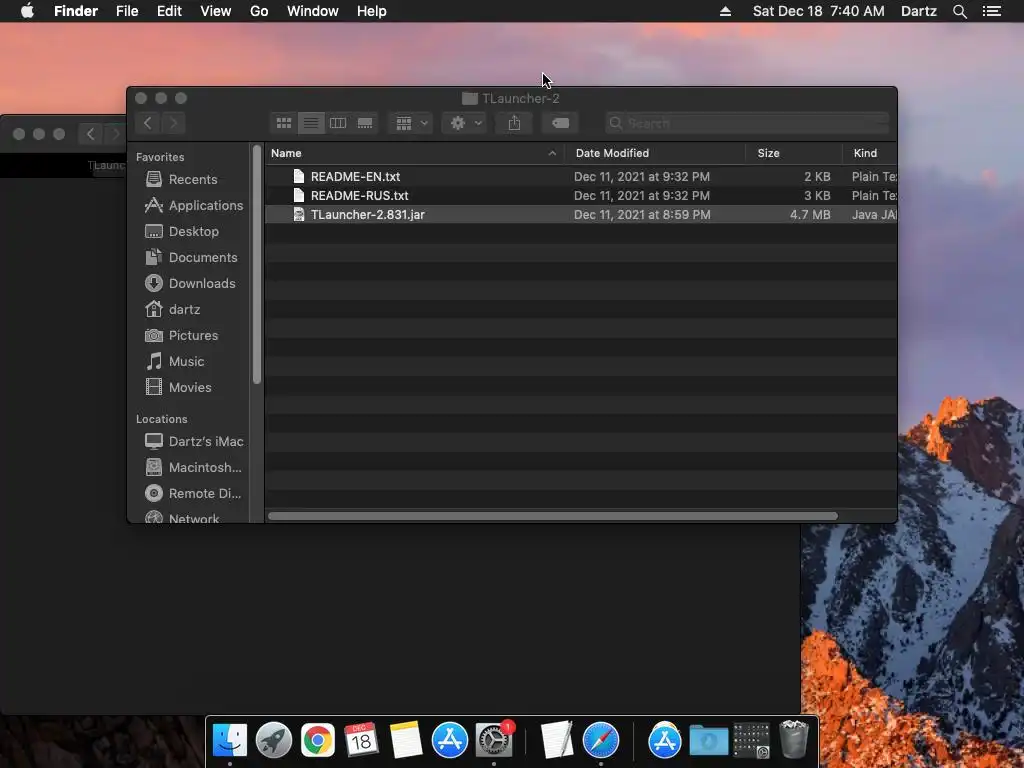This screenshot has height=768, width=1024.
Task: Go back in TLauncher-2 window
Action: (148, 123)
